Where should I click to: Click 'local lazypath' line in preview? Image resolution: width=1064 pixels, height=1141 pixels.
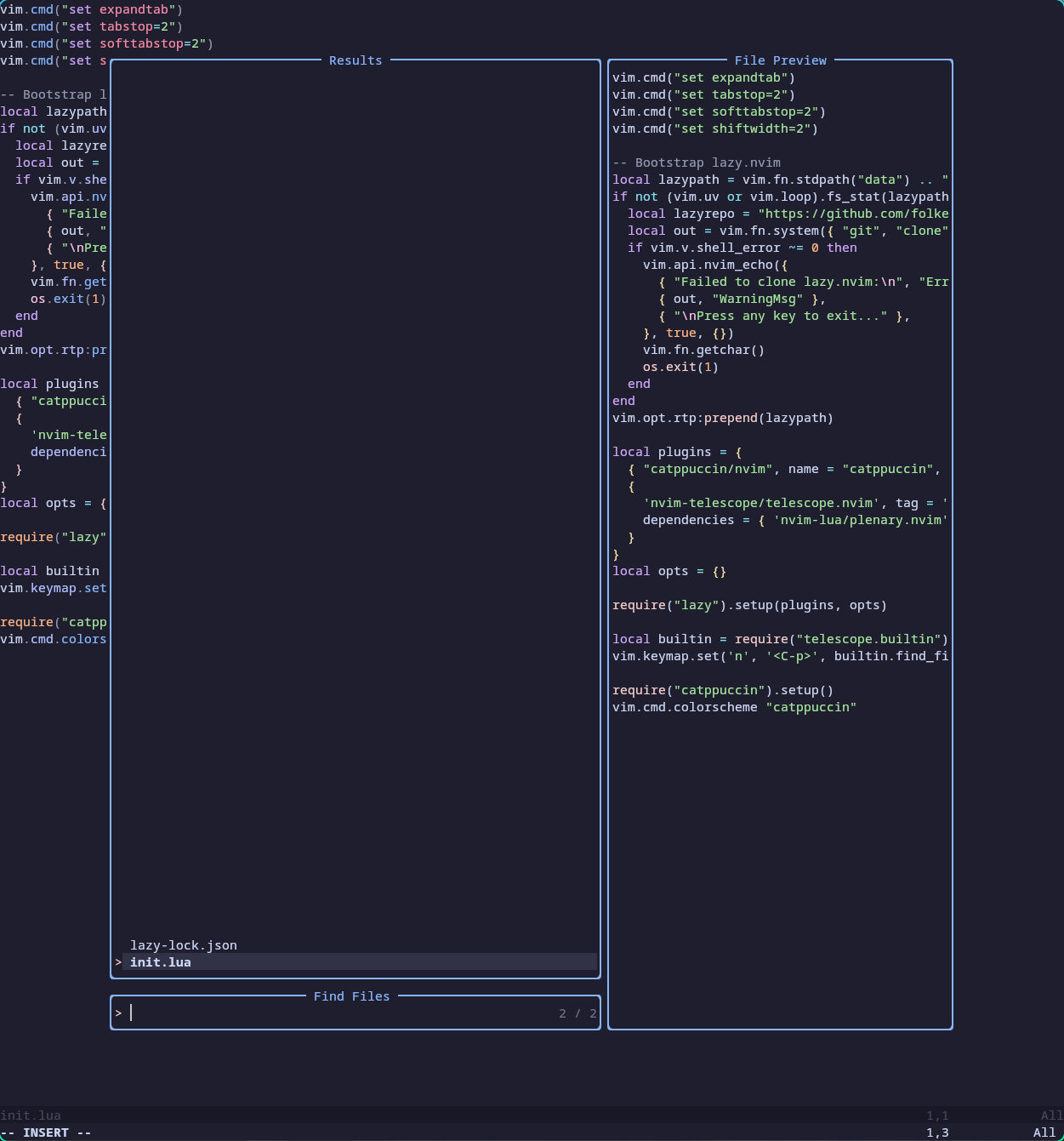coord(781,180)
